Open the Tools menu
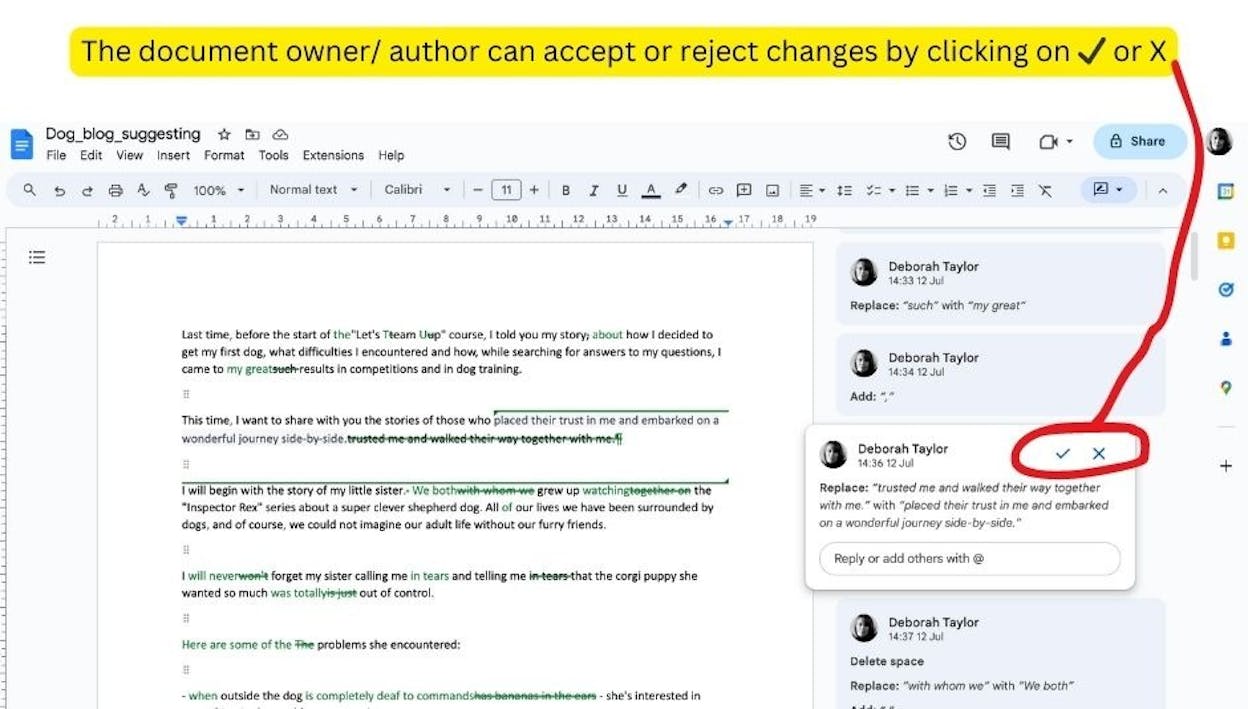1248x709 pixels. click(x=273, y=155)
